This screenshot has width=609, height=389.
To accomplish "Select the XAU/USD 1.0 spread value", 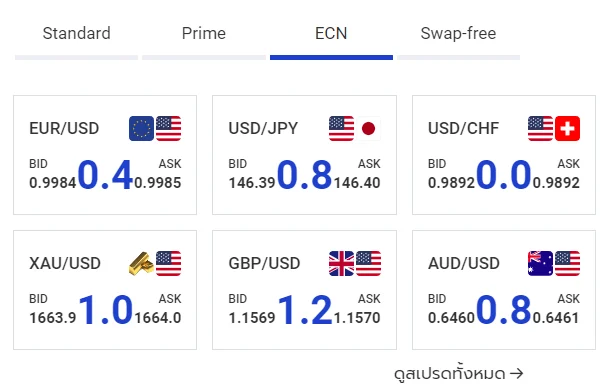I will pyautogui.click(x=106, y=310).
